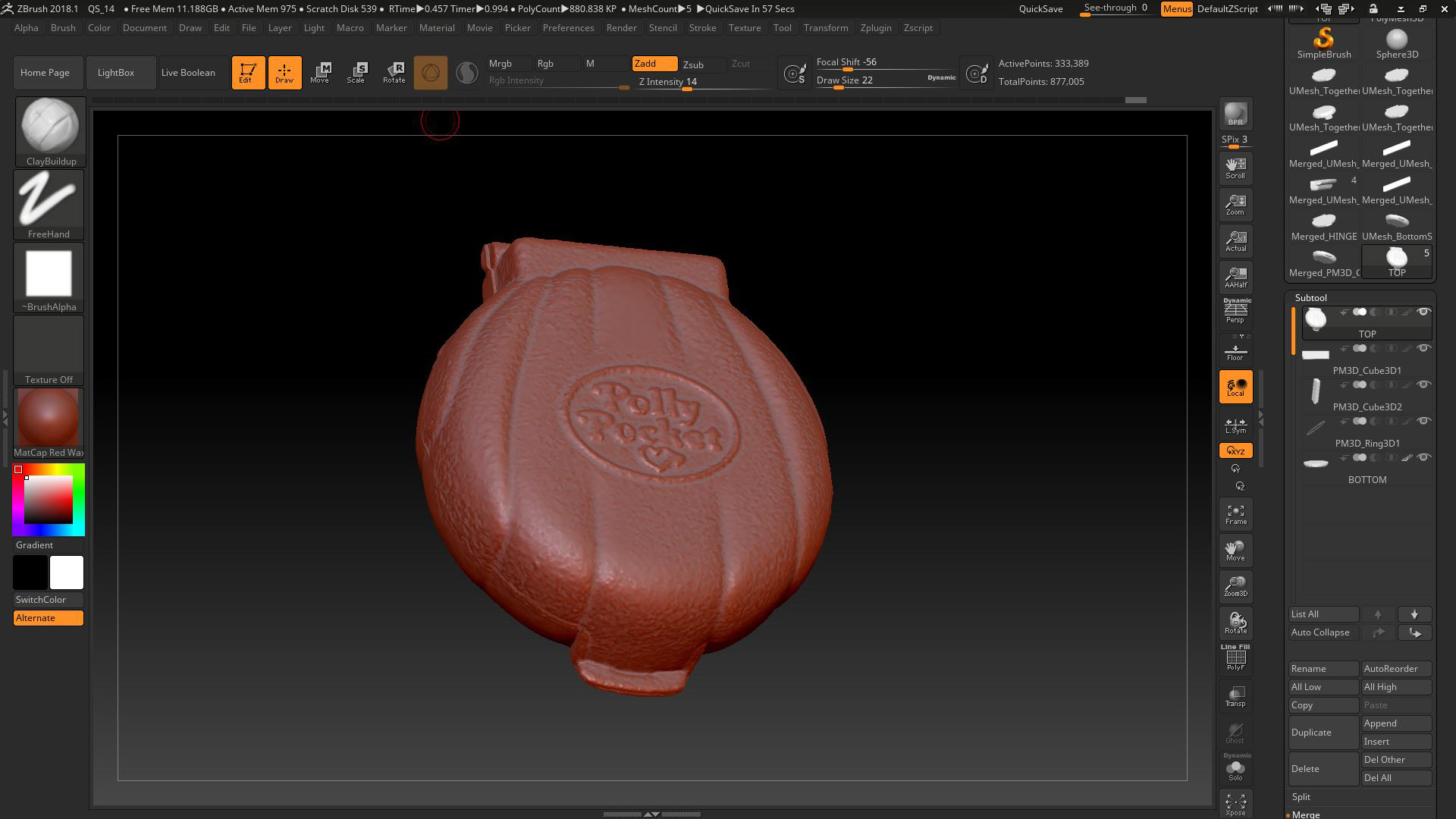The image size is (1456, 819).
Task: Select the Move transform tool in top shelf
Action: pyautogui.click(x=319, y=73)
